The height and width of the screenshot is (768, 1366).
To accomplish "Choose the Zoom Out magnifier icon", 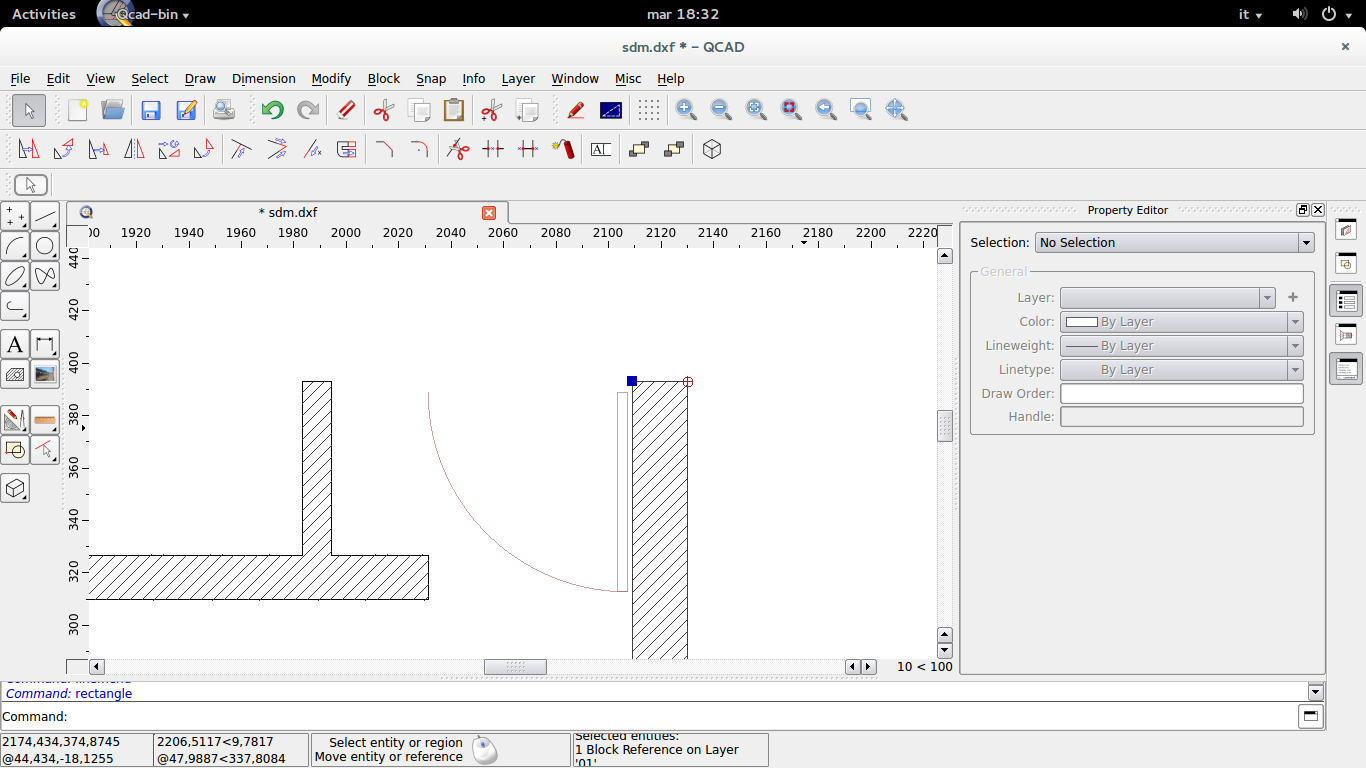I will pos(721,110).
